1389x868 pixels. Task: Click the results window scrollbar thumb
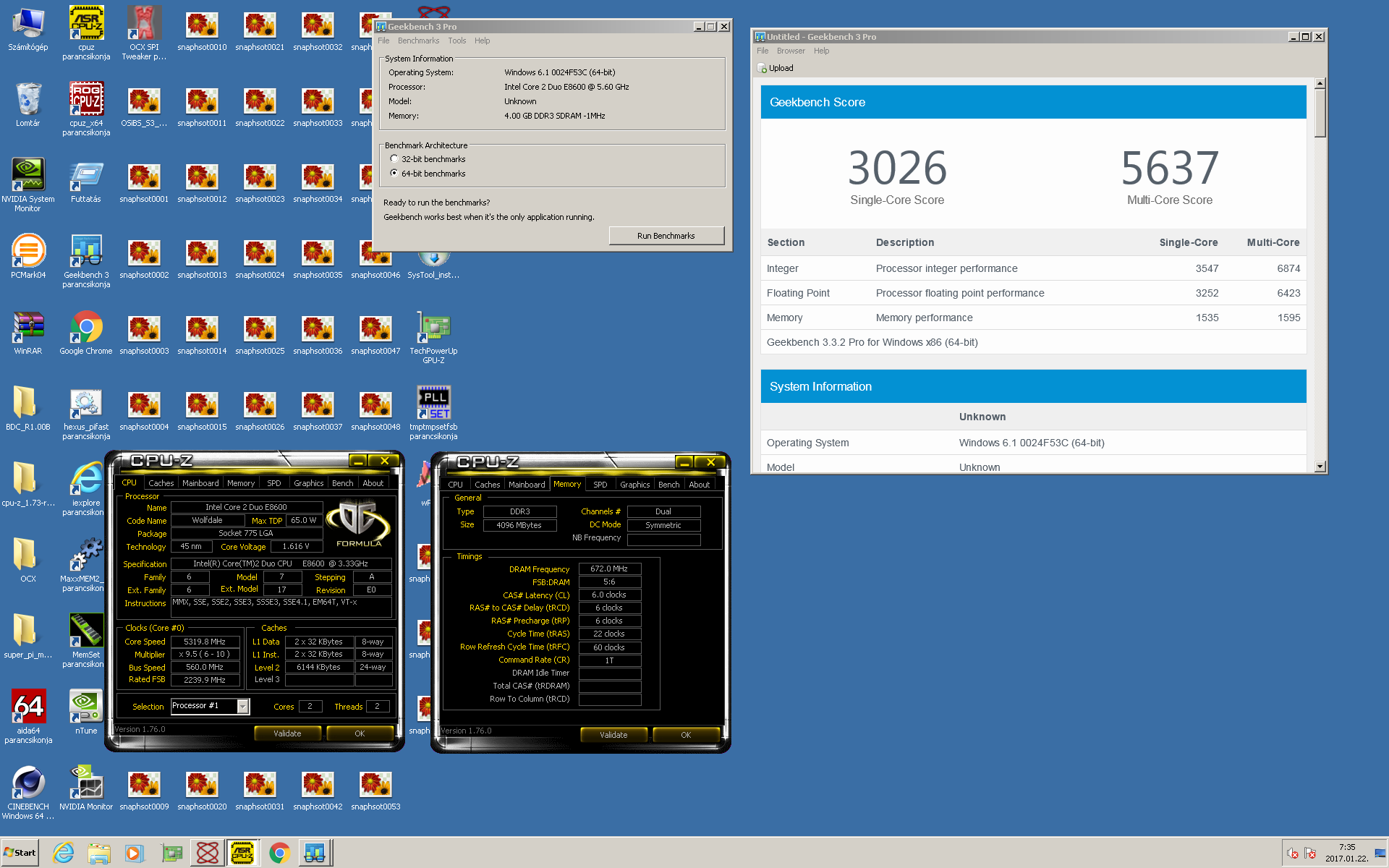(x=1320, y=113)
